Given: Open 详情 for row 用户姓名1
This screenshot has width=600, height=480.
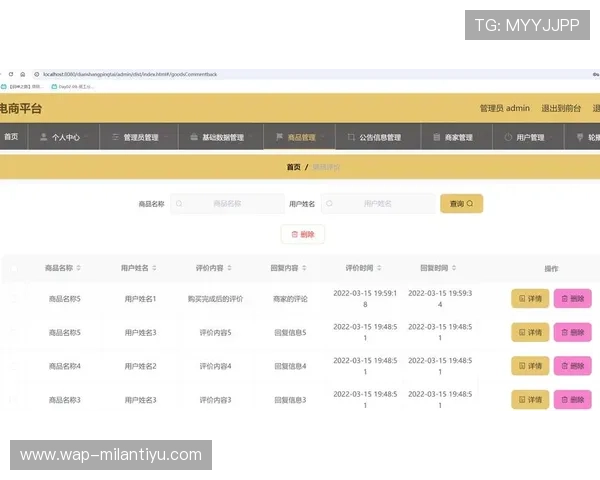Looking at the screenshot, I should coord(530,299).
